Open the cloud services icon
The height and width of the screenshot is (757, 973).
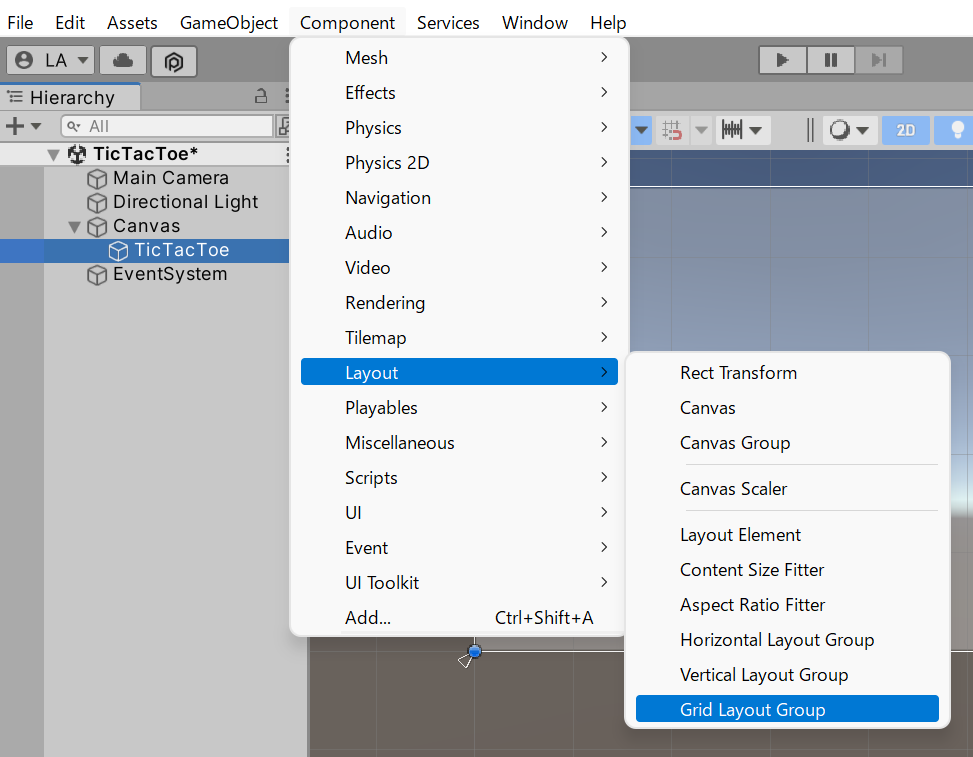point(123,61)
